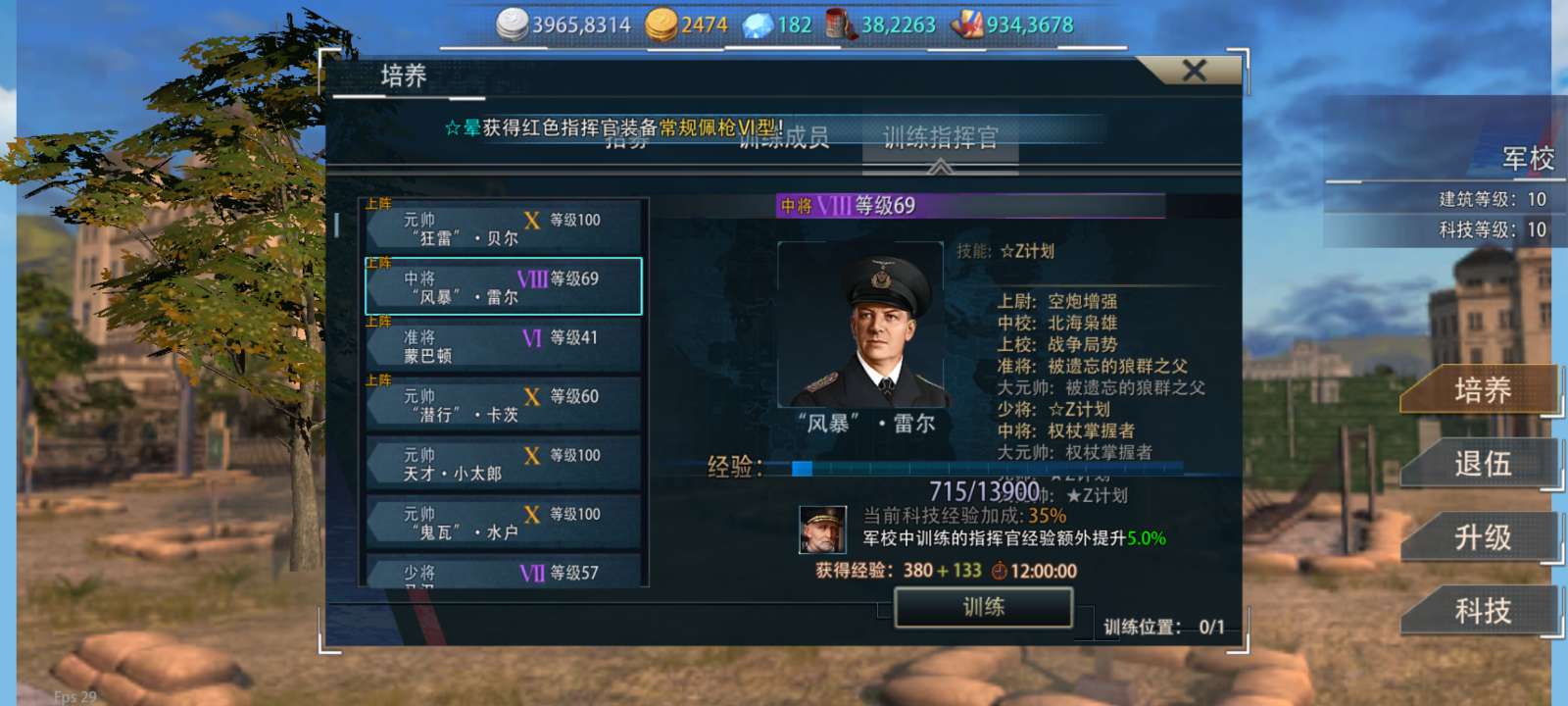
Task: Tap the medal ribbon resource icon
Action: 966,25
